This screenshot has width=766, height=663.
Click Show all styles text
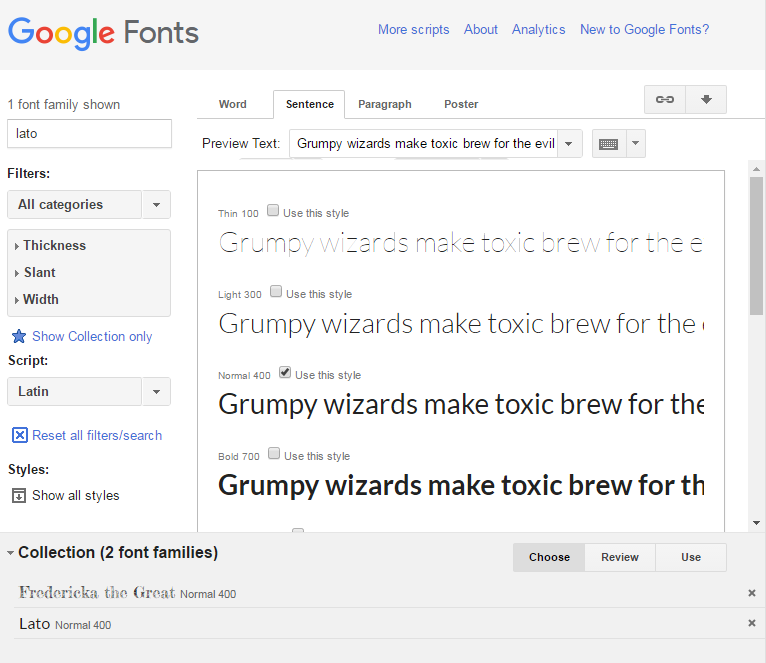tap(76, 495)
